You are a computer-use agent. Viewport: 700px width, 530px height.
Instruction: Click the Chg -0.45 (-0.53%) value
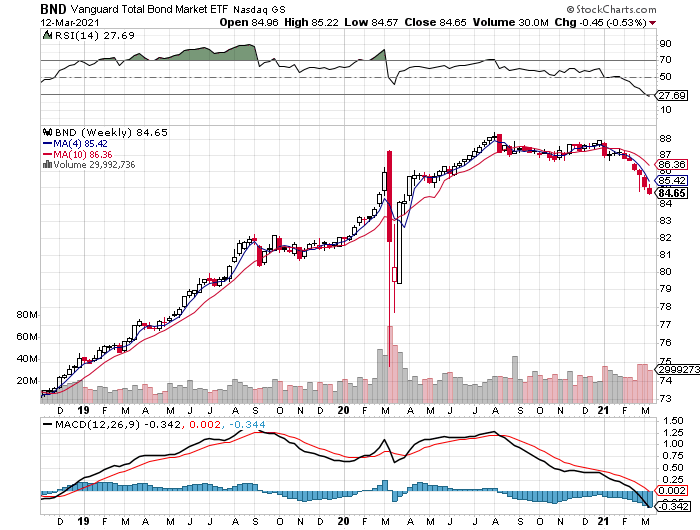(600, 22)
